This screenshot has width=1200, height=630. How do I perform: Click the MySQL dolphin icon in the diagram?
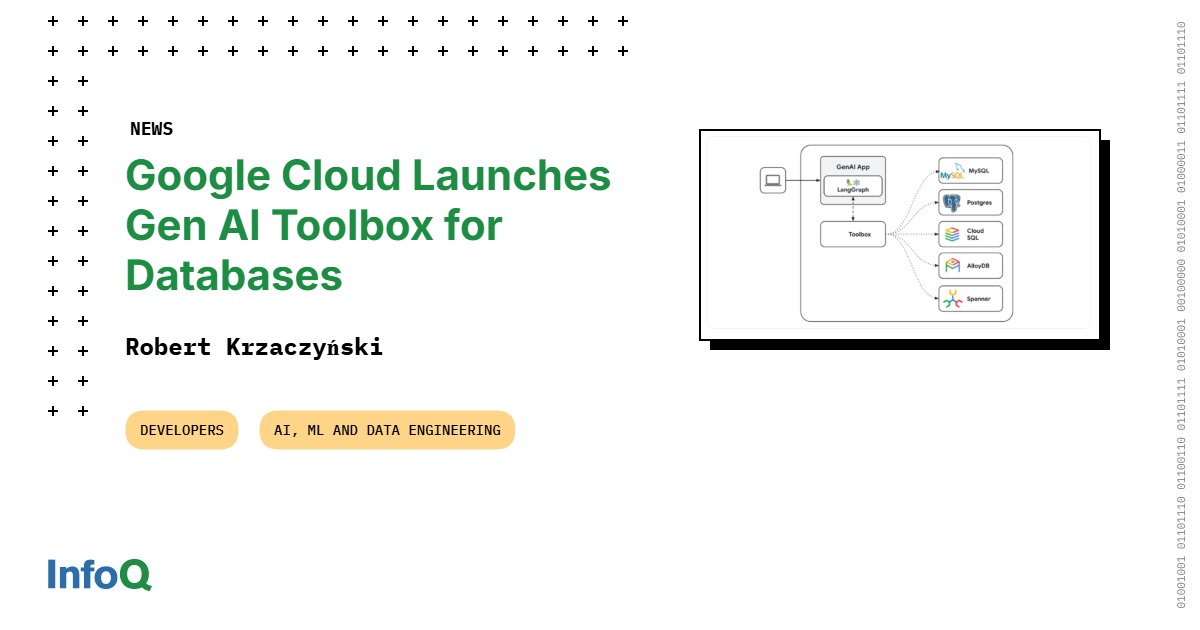pos(952,171)
